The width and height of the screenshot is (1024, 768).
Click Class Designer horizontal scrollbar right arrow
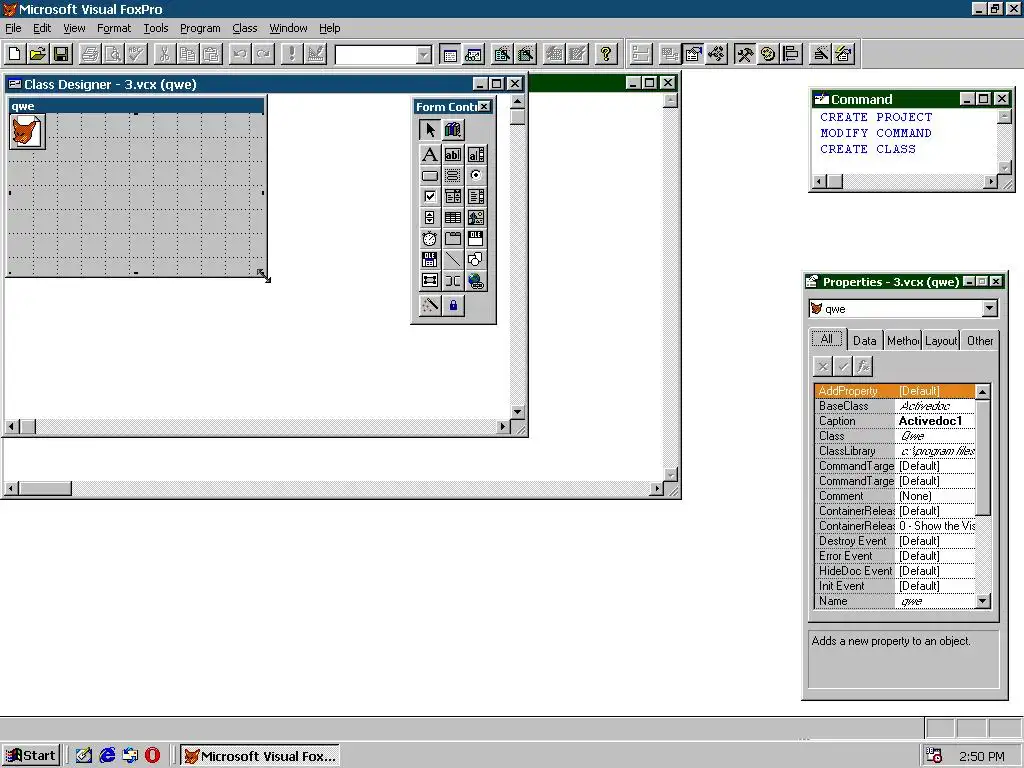pyautogui.click(x=502, y=426)
